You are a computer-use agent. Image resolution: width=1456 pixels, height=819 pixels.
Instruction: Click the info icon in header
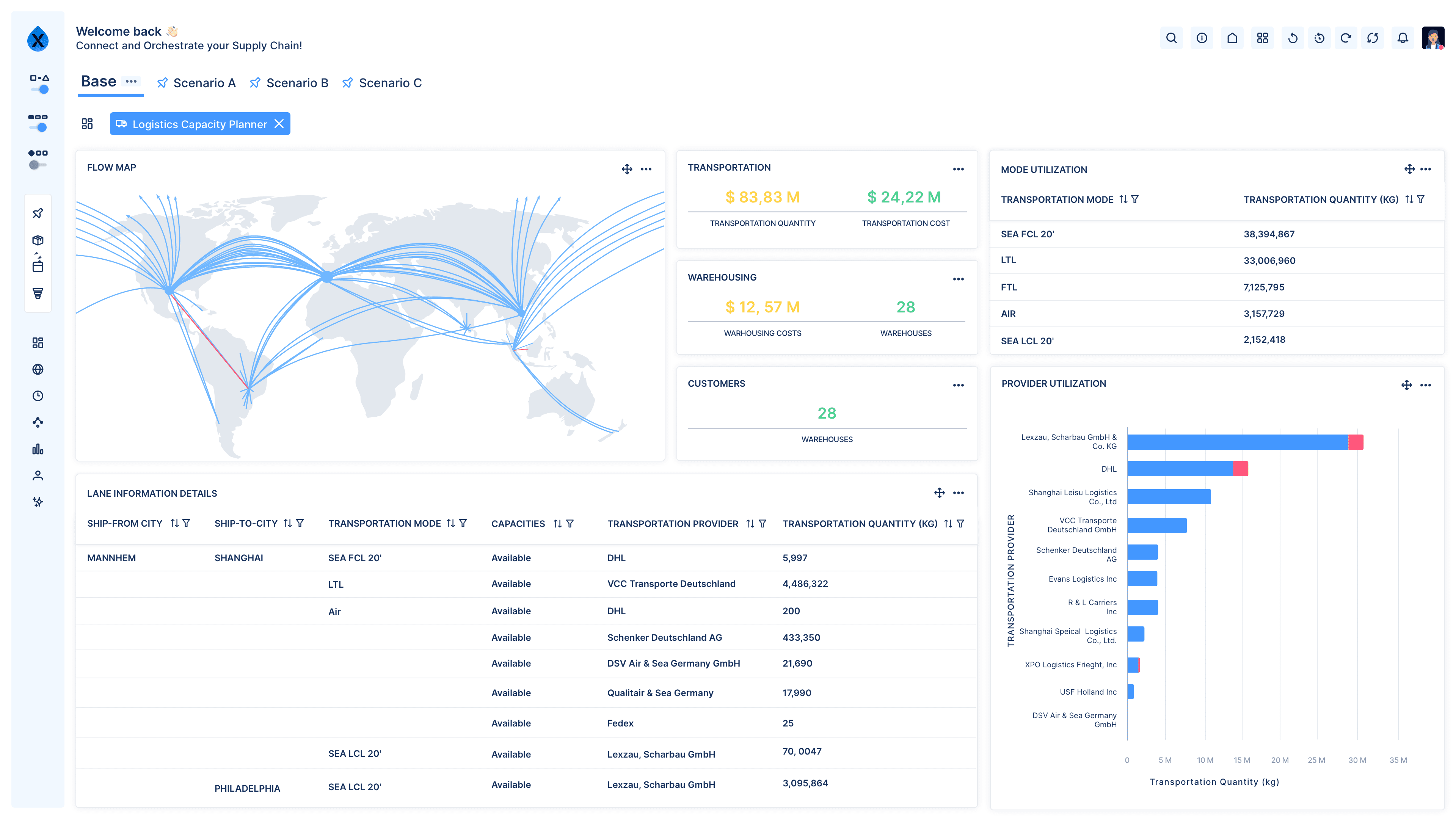(1202, 38)
